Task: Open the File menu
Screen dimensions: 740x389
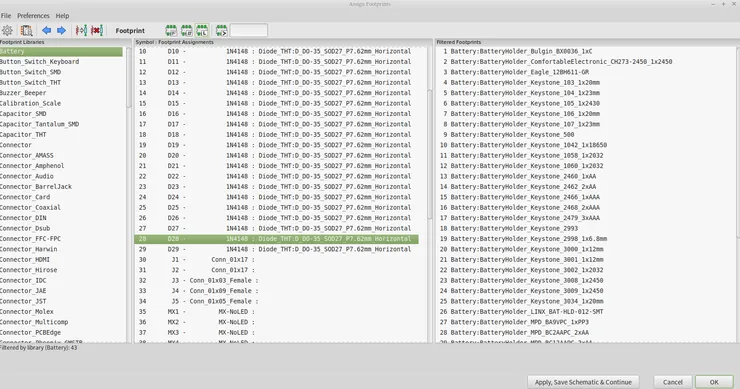Action: tap(6, 16)
